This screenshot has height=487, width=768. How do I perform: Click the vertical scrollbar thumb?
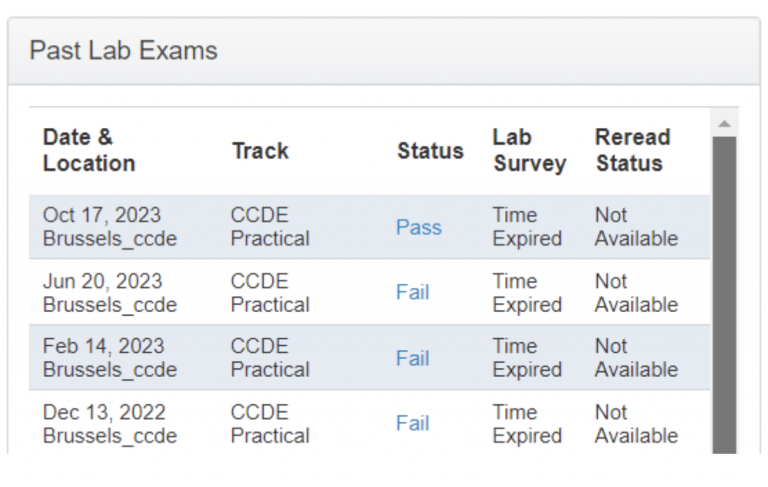pyautogui.click(x=724, y=290)
